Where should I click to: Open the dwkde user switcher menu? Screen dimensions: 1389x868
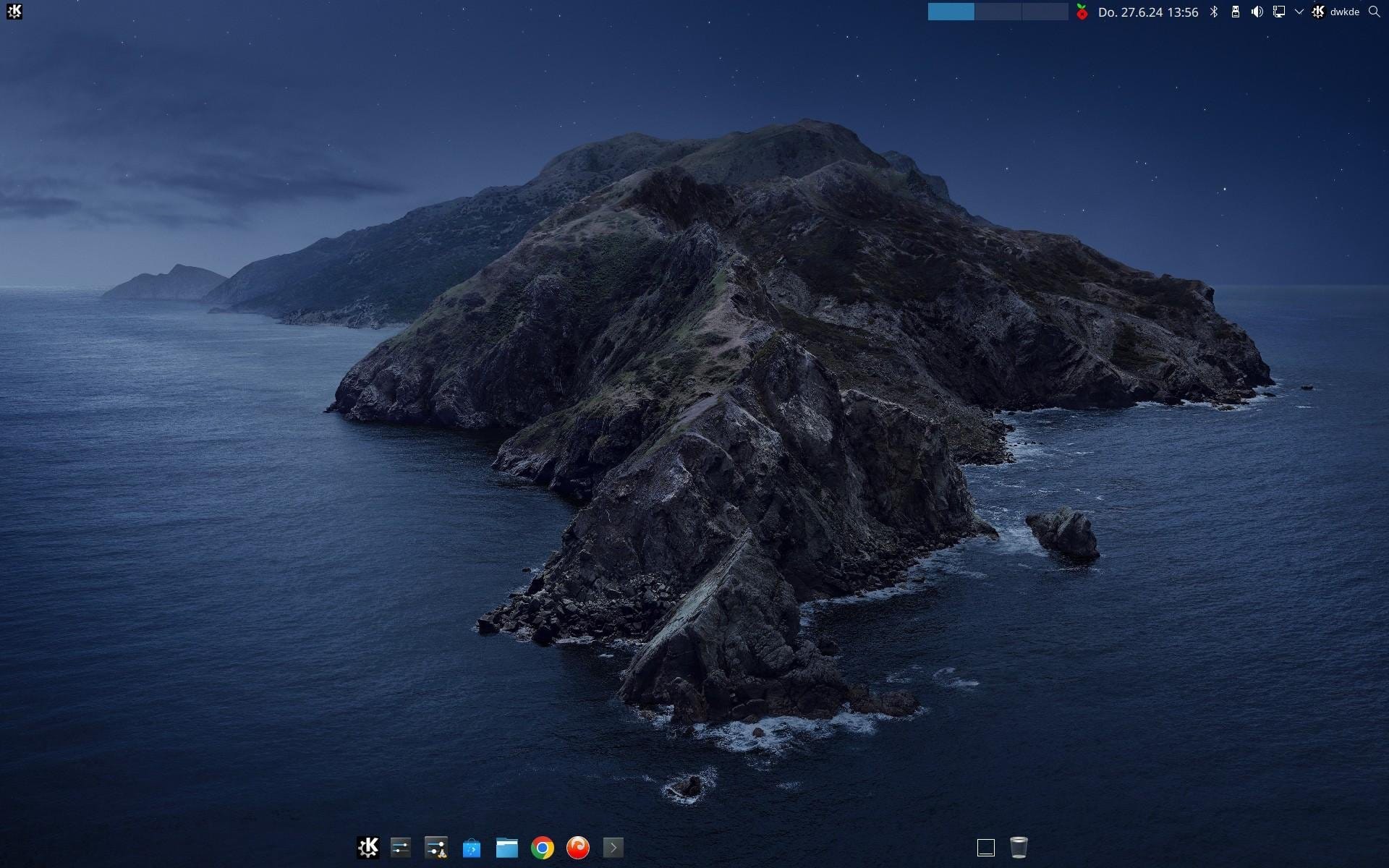click(x=1335, y=12)
